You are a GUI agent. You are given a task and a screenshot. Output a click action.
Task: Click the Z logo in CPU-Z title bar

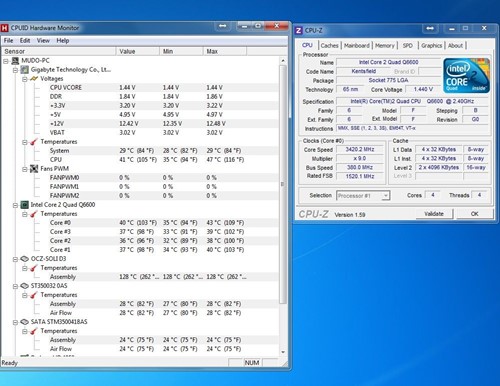click(298, 31)
